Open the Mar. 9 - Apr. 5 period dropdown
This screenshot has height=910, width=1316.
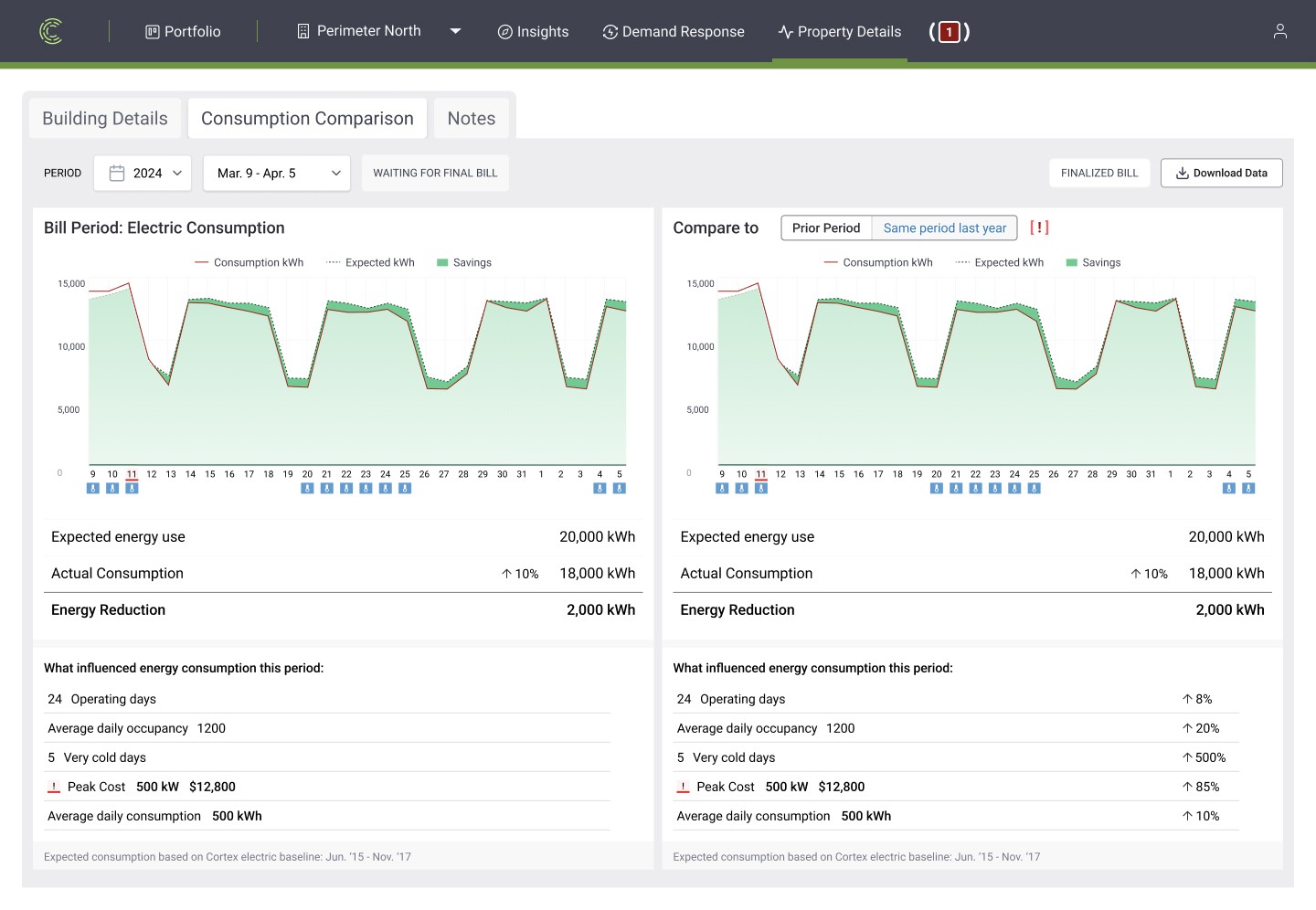(277, 173)
